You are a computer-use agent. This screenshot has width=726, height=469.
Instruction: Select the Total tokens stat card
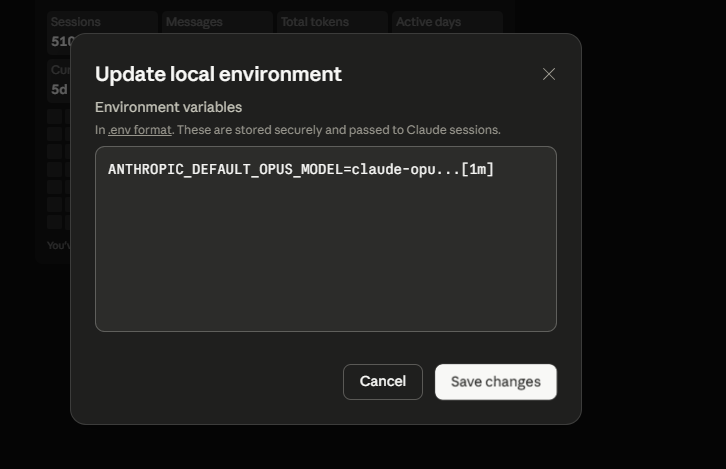pyautogui.click(x=332, y=22)
